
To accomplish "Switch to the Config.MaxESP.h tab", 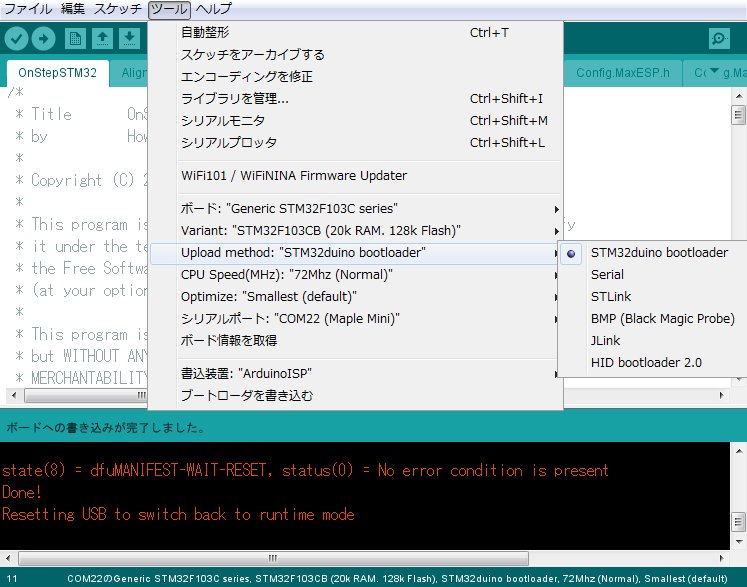I will 622,73.
